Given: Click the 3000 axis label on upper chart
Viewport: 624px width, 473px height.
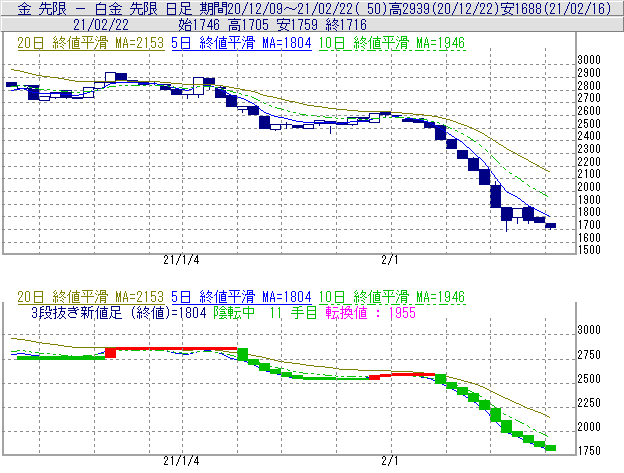Looking at the screenshot, I should (589, 60).
